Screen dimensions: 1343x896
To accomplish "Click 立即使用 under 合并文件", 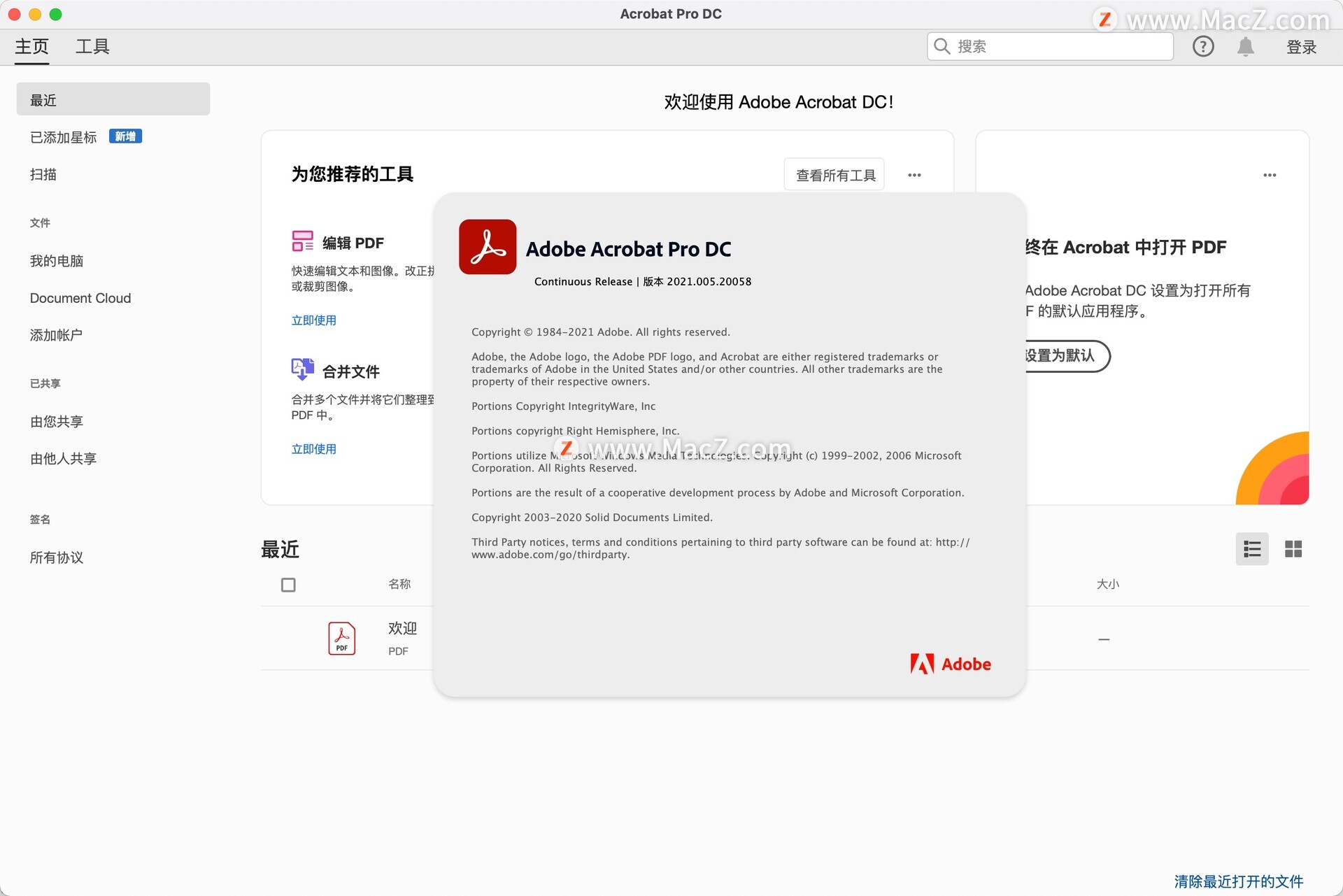I will coord(313,449).
